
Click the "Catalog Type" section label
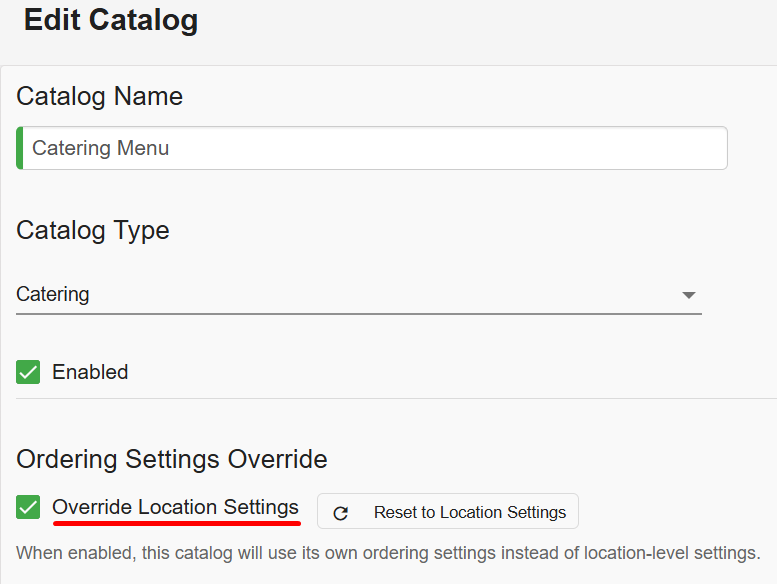(93, 230)
